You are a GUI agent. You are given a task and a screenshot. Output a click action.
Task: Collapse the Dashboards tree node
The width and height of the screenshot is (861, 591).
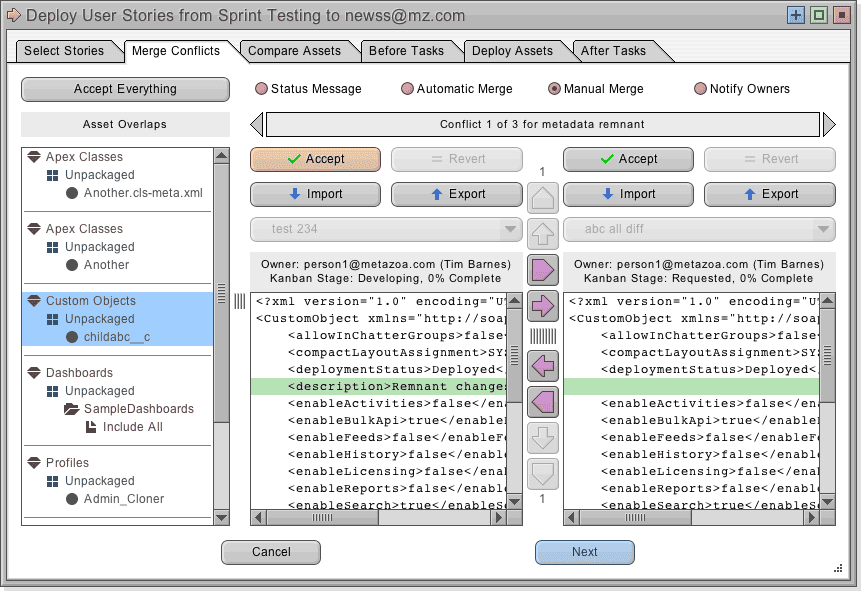point(33,373)
